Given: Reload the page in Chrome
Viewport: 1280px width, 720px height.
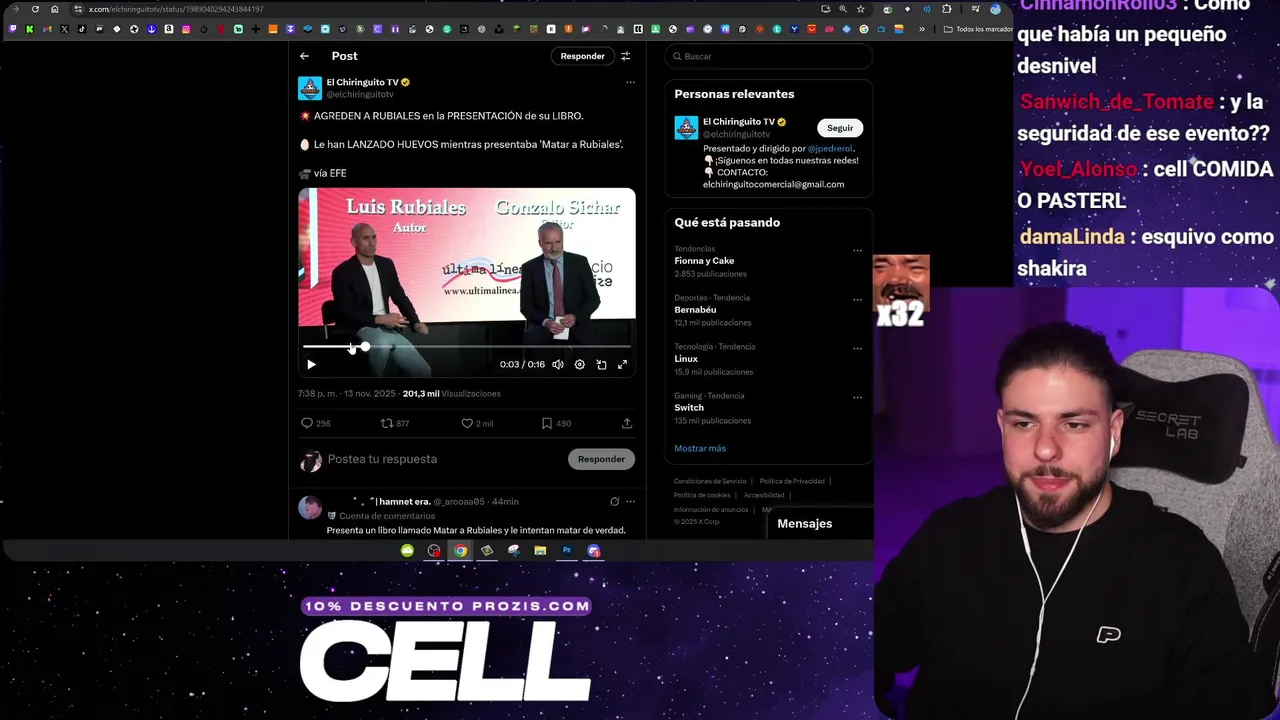Looking at the screenshot, I should click(35, 9).
